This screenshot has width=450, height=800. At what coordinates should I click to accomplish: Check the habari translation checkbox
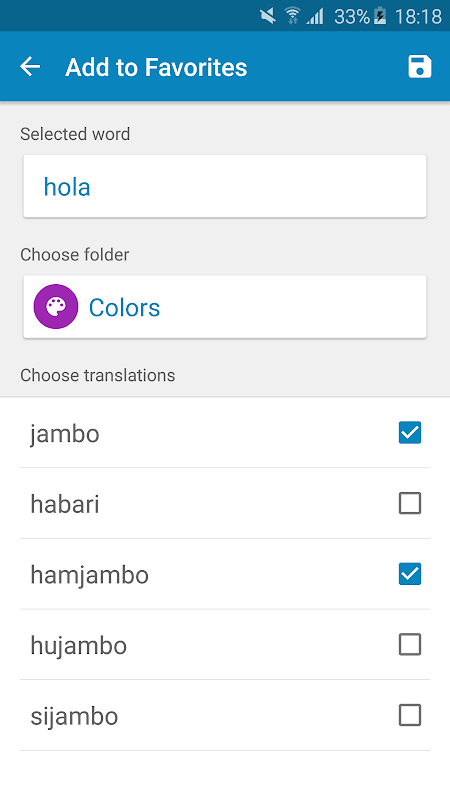[x=410, y=504]
